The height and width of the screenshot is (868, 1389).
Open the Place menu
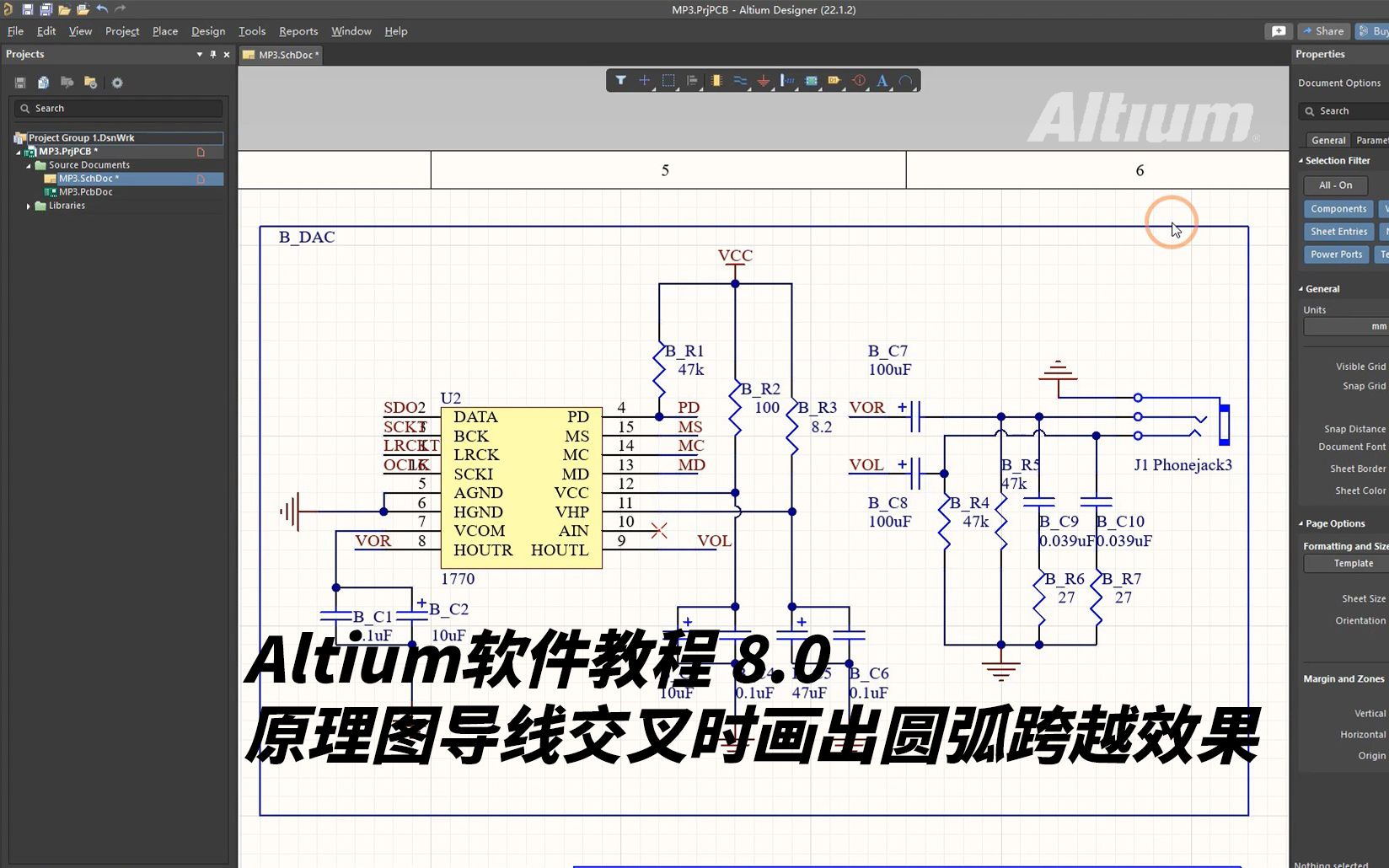(164, 31)
